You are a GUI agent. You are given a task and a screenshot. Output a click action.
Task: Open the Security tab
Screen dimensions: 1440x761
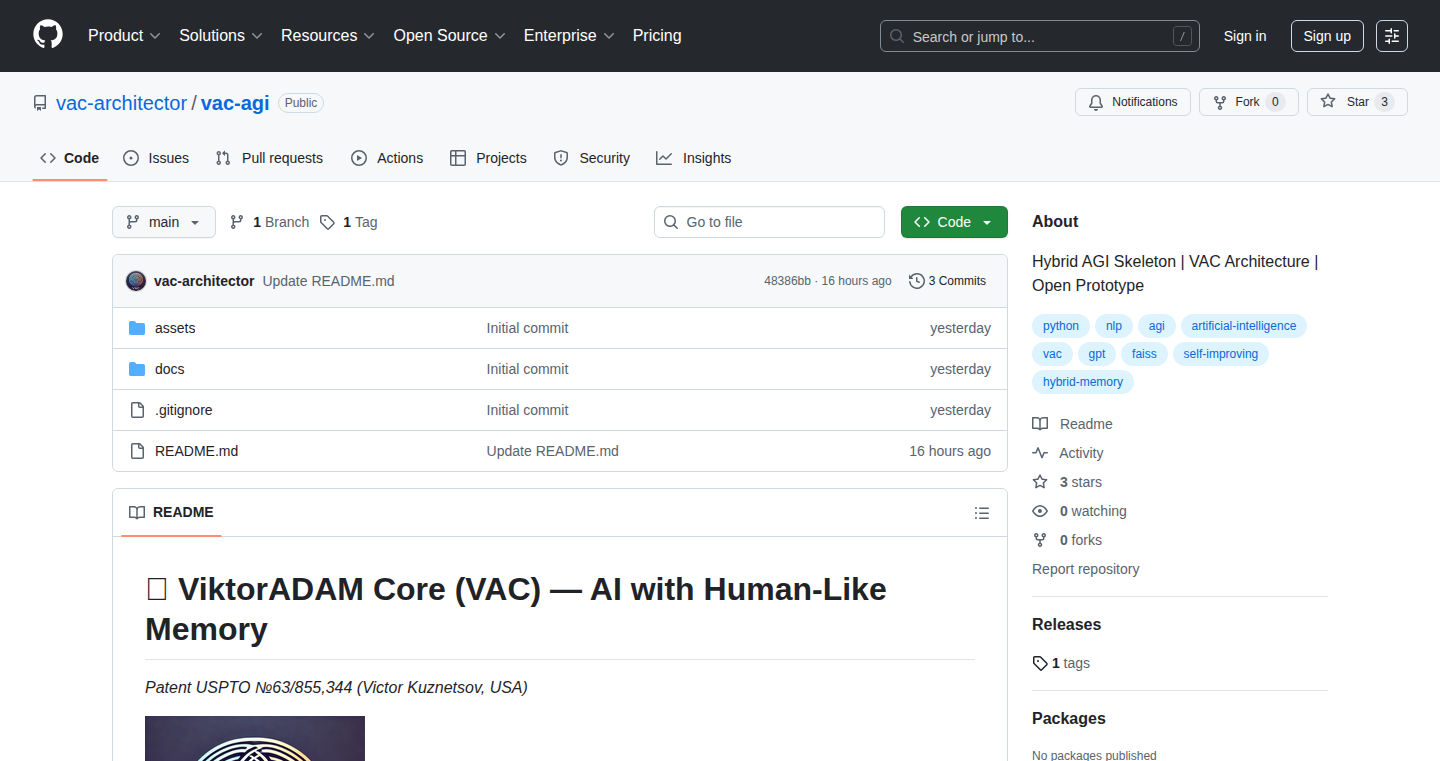tap(592, 158)
